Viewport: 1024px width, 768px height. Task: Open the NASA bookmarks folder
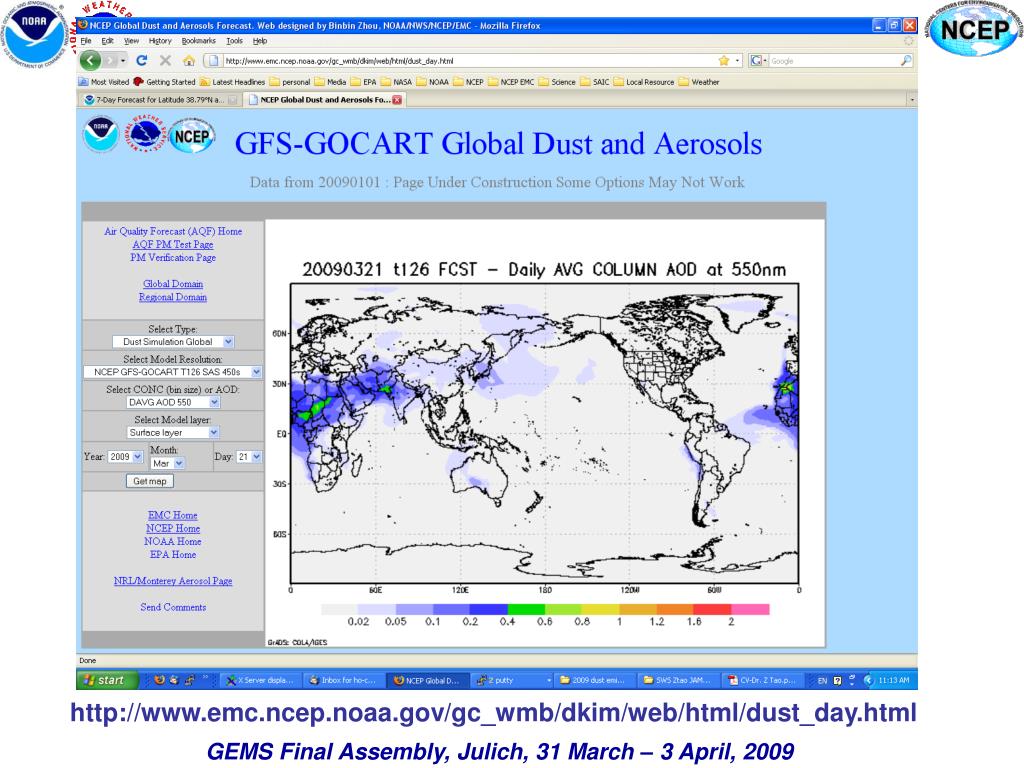tap(396, 82)
